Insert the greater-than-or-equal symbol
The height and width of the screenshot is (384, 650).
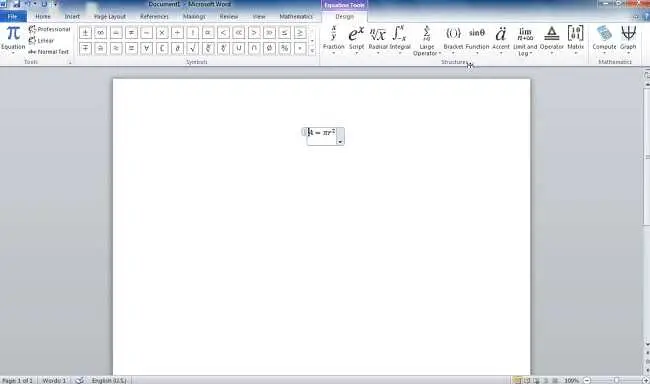click(300, 33)
